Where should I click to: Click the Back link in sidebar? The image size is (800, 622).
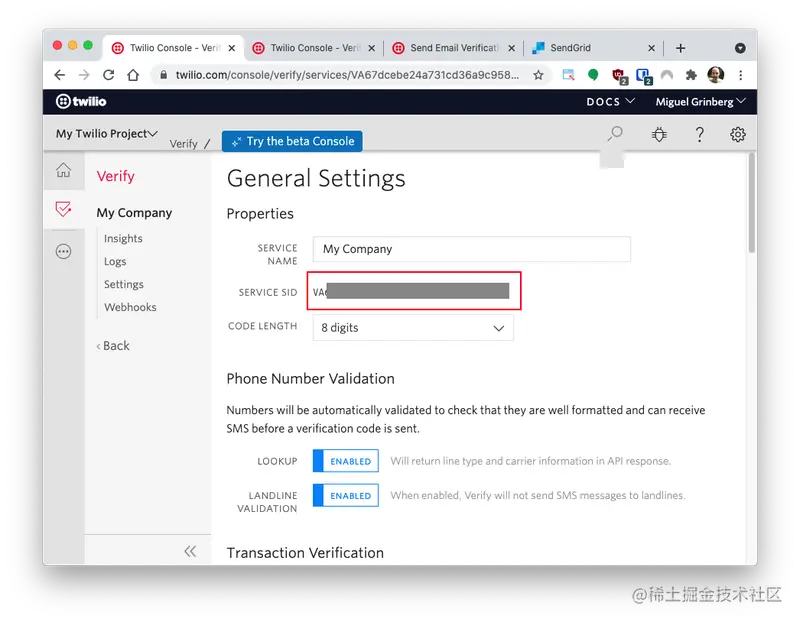(113, 345)
